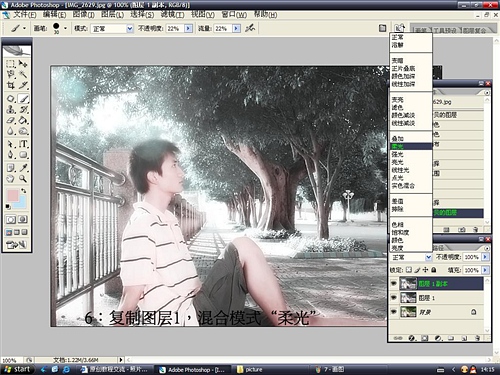Hide layer '图层 1' with eye icon
Screen dimensions: 500x375
pyautogui.click(x=394, y=298)
